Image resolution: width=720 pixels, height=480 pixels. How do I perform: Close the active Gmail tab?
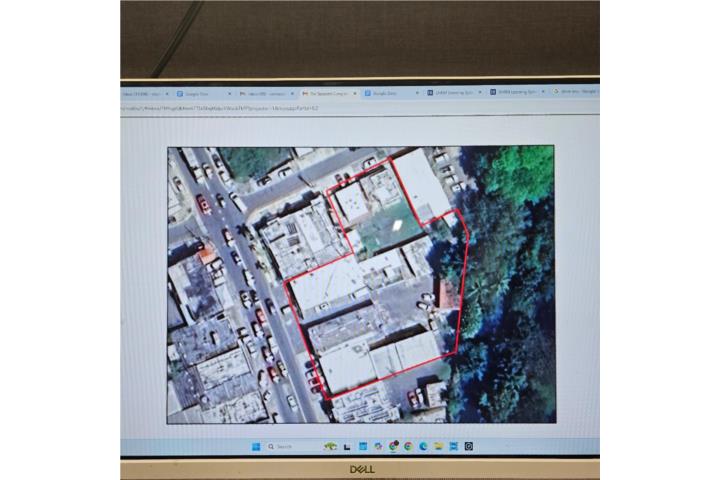point(354,93)
